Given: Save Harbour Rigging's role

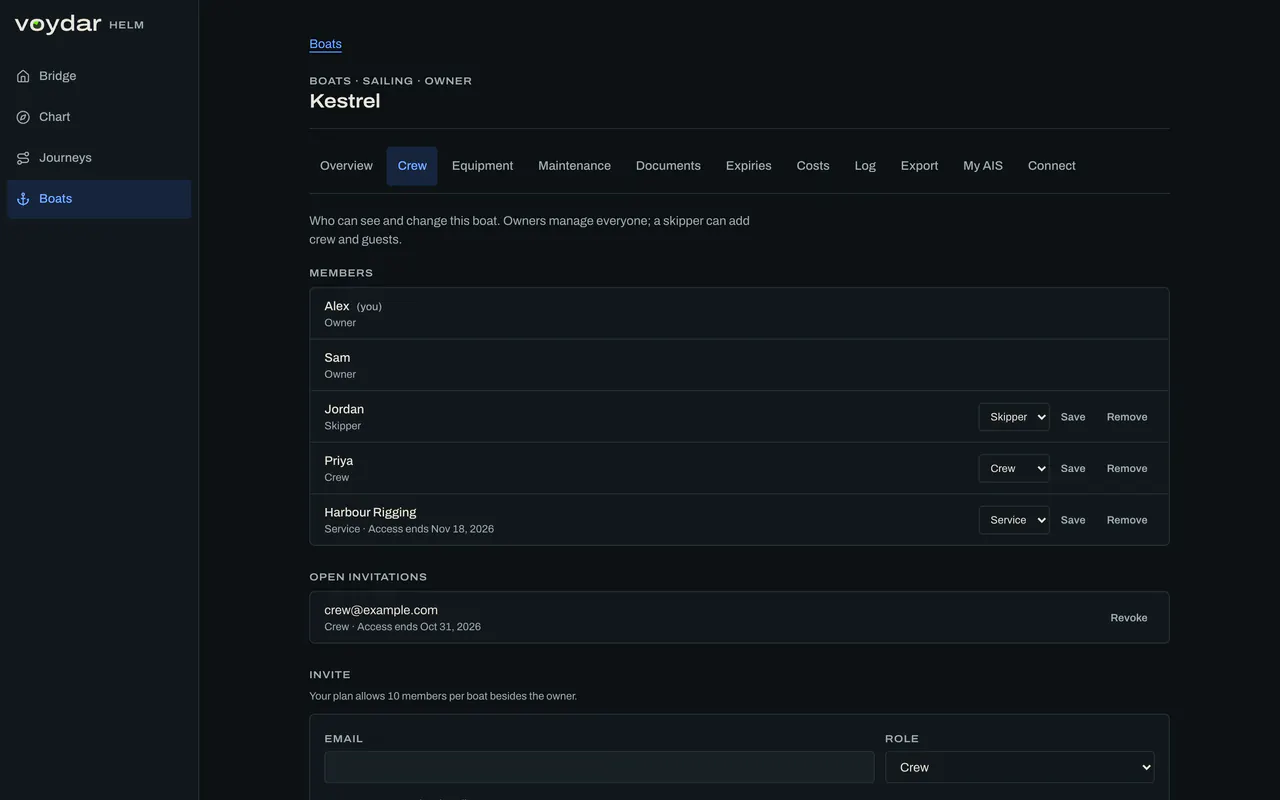Looking at the screenshot, I should coord(1073,520).
